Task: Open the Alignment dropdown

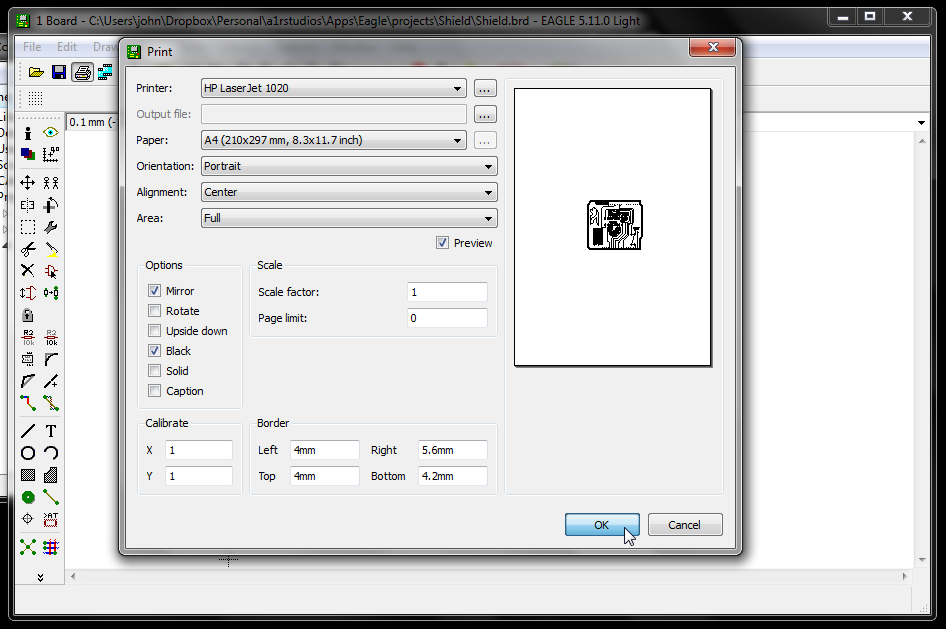Action: click(x=349, y=192)
